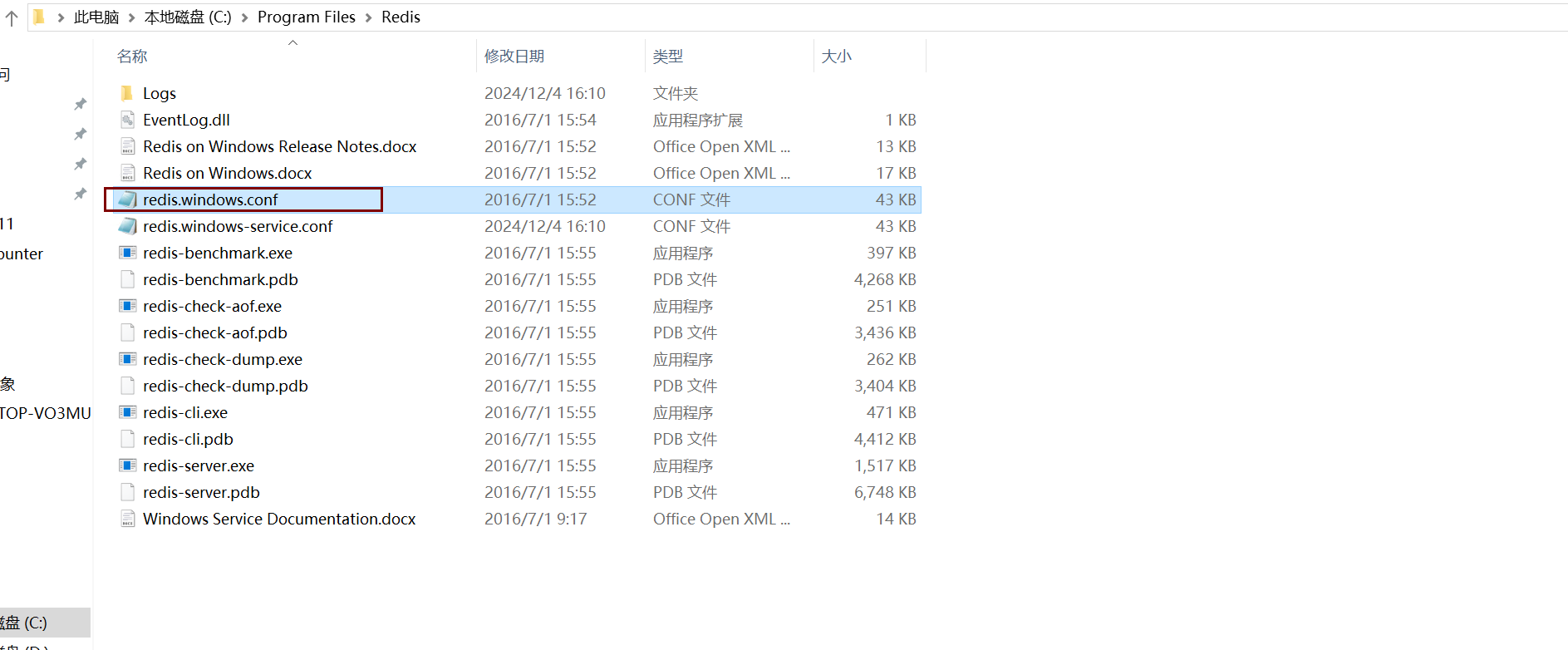Screen dimensions: 1568x650
Task: Select Windows Service Documentation.docx file name
Action: click(279, 519)
